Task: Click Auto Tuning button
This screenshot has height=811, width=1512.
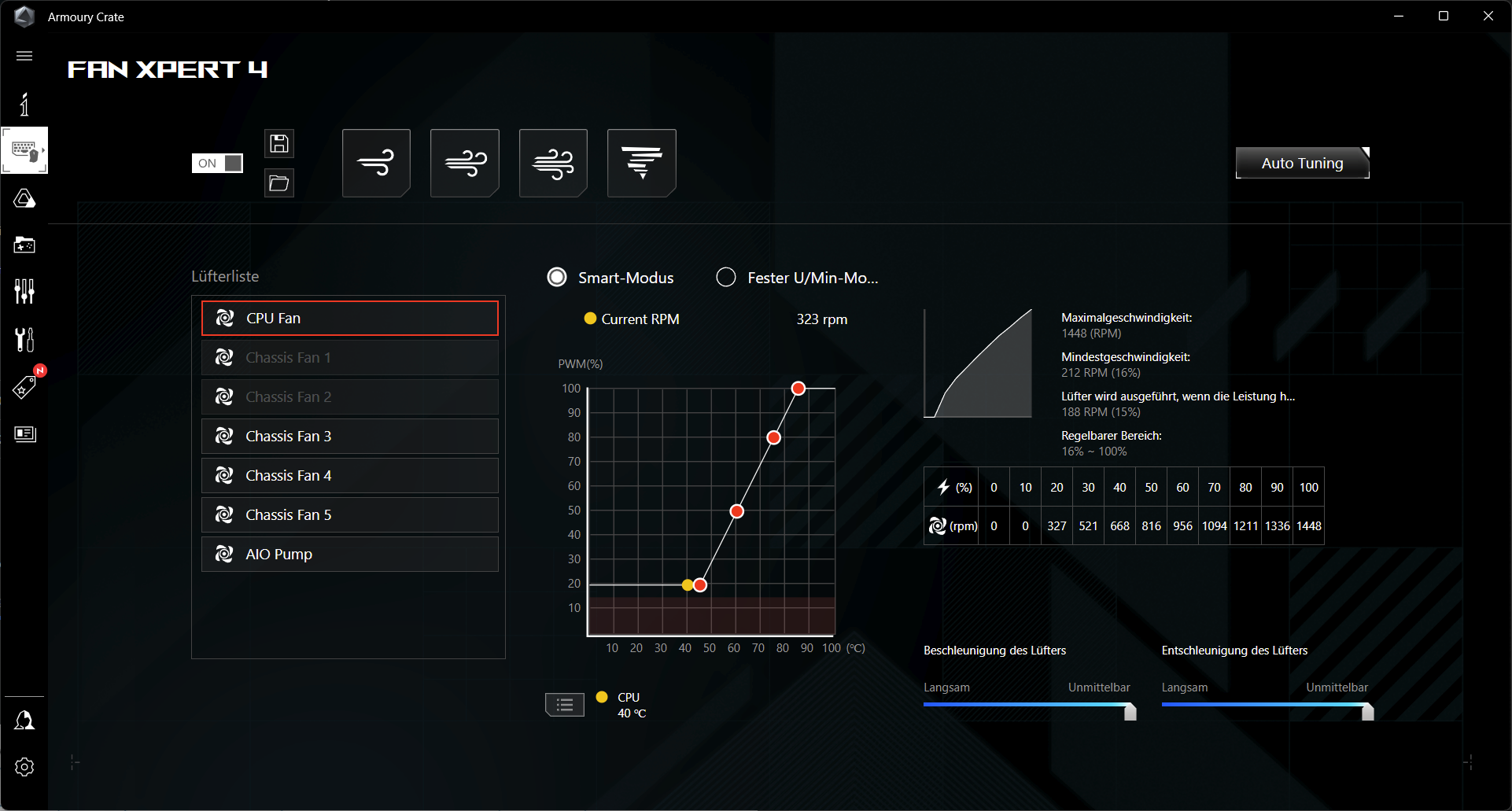Action: point(1303,163)
